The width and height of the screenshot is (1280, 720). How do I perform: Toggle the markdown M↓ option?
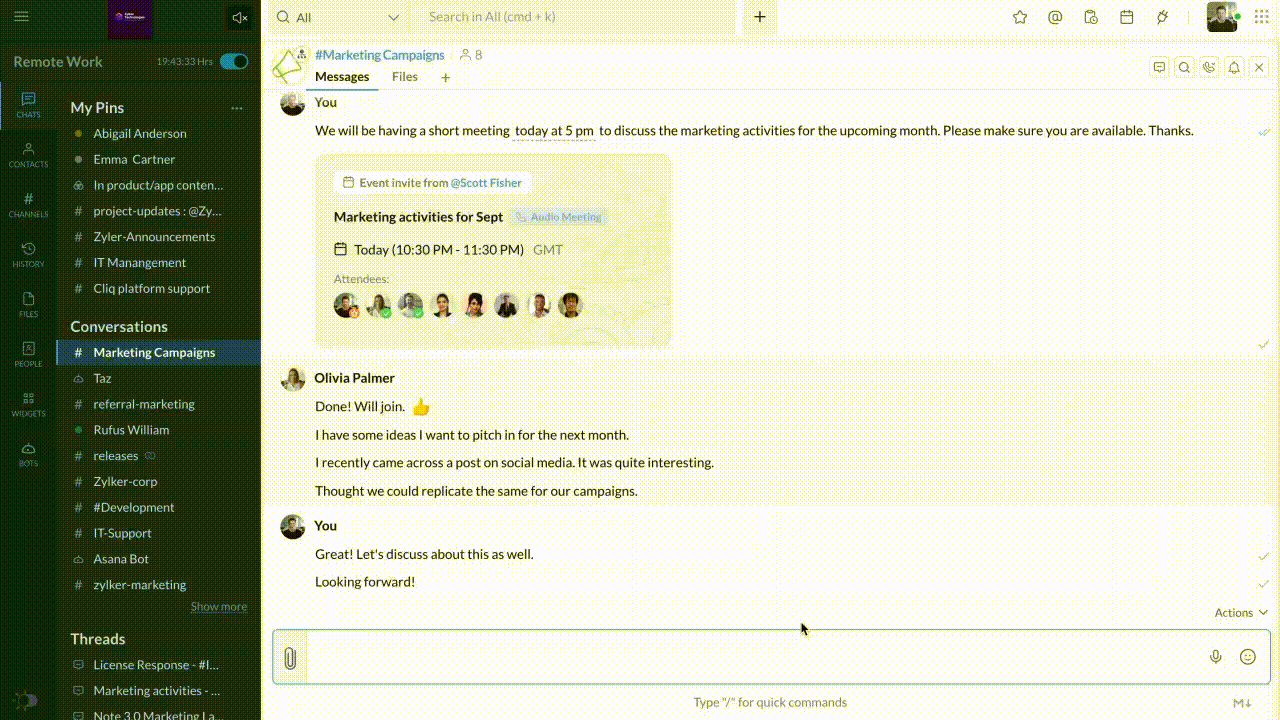pyautogui.click(x=1242, y=703)
